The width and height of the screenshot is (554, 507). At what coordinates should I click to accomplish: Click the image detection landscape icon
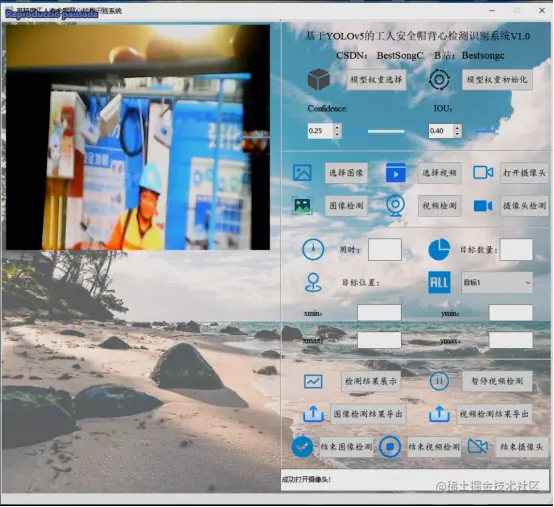[x=302, y=206]
